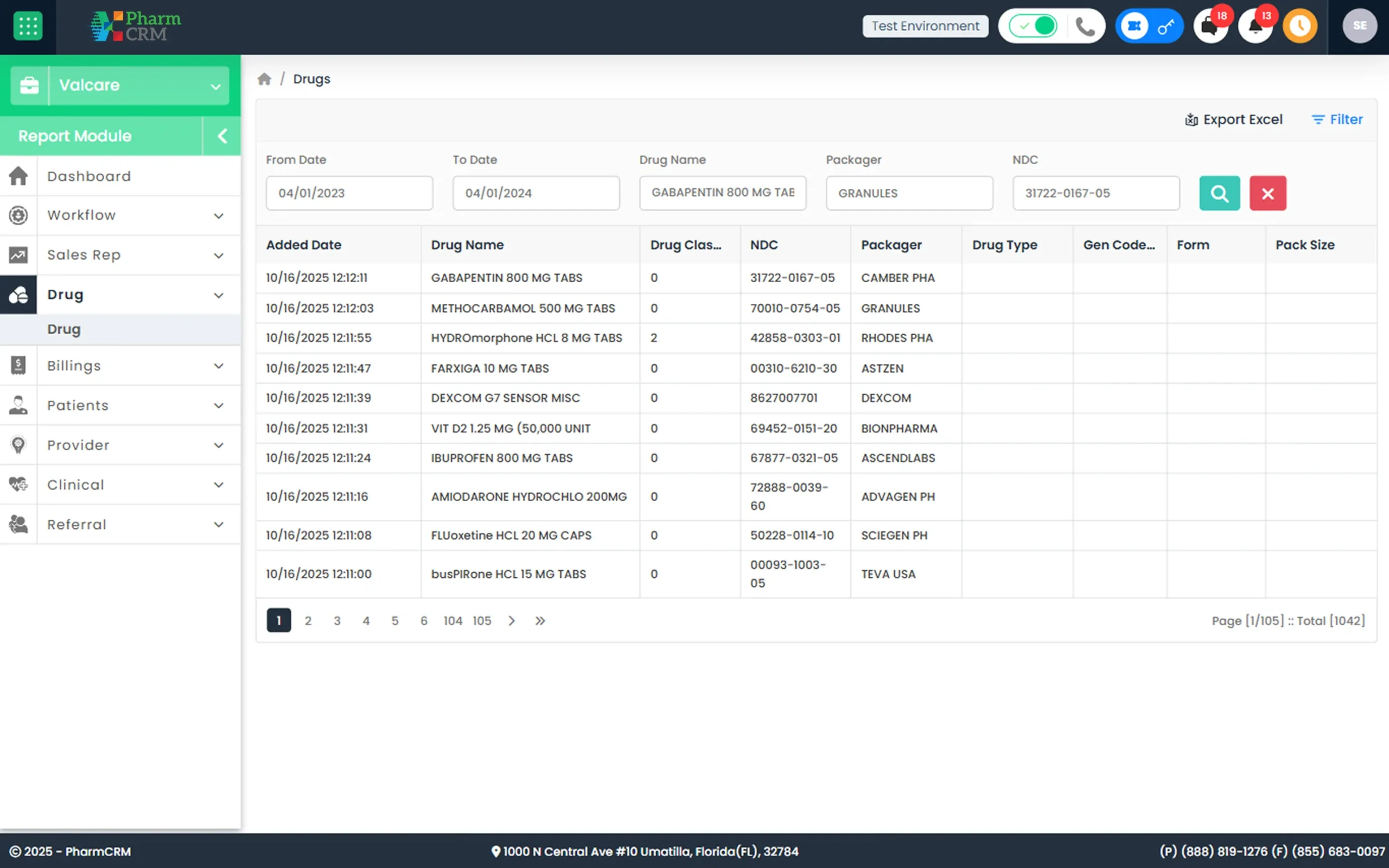Viewport: 1389px width, 868px height.
Task: Go to page 105 of results
Action: pyautogui.click(x=482, y=621)
